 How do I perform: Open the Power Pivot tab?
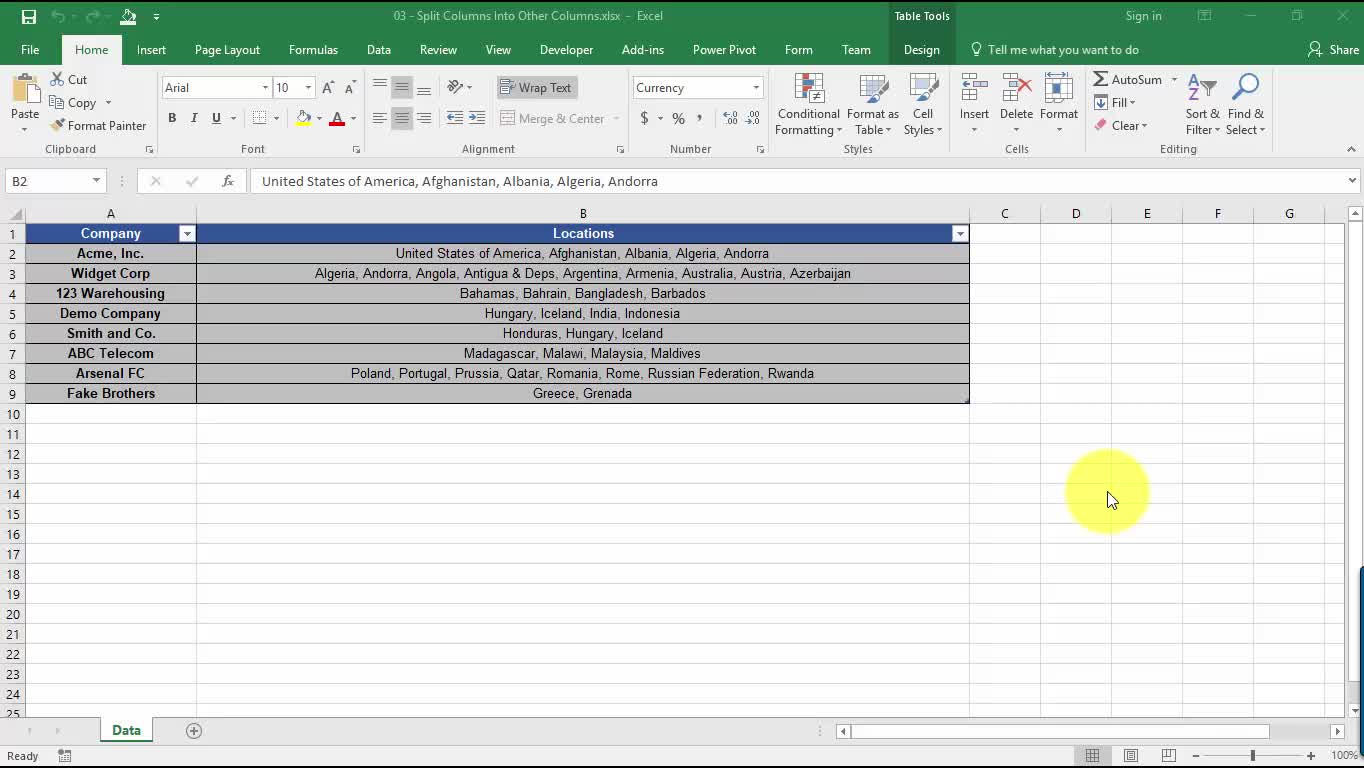coord(724,50)
